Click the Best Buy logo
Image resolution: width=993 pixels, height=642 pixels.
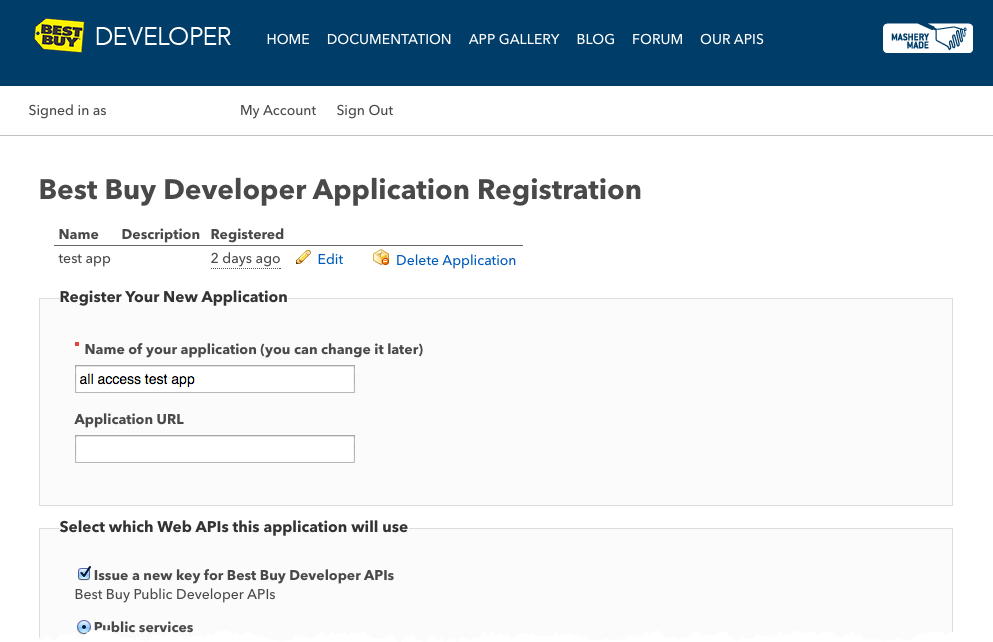[x=60, y=35]
